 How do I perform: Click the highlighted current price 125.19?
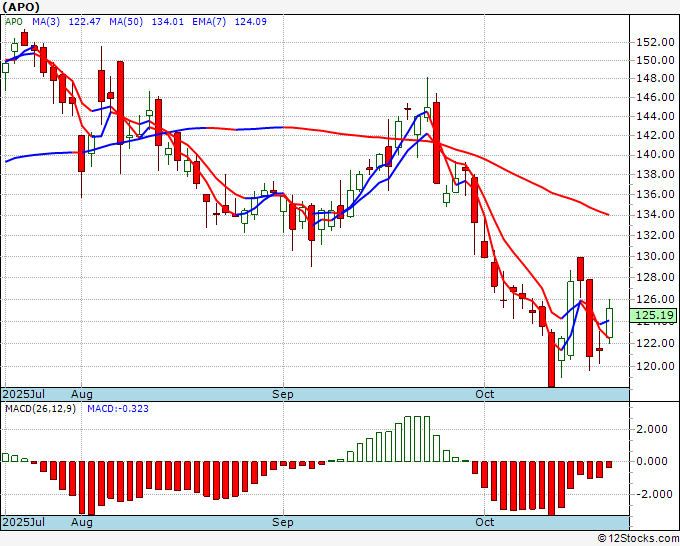tap(654, 315)
